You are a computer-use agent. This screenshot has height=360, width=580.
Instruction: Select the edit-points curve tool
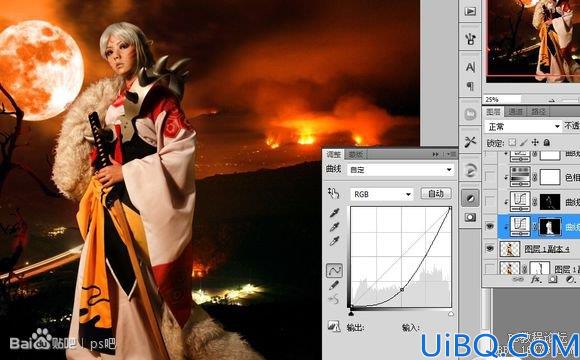(334, 270)
